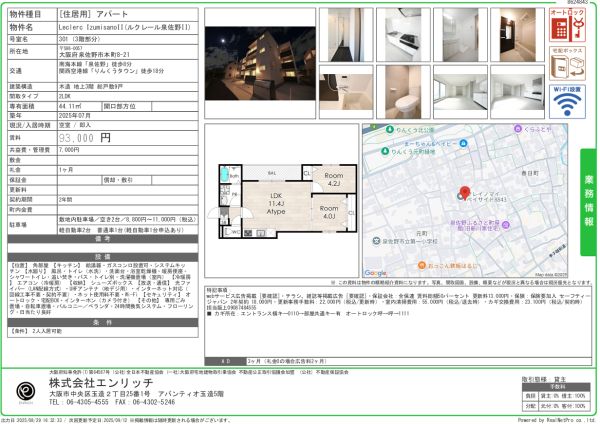
Task: Click the 取引態様 貸主 transaction label
Action: click(544, 379)
